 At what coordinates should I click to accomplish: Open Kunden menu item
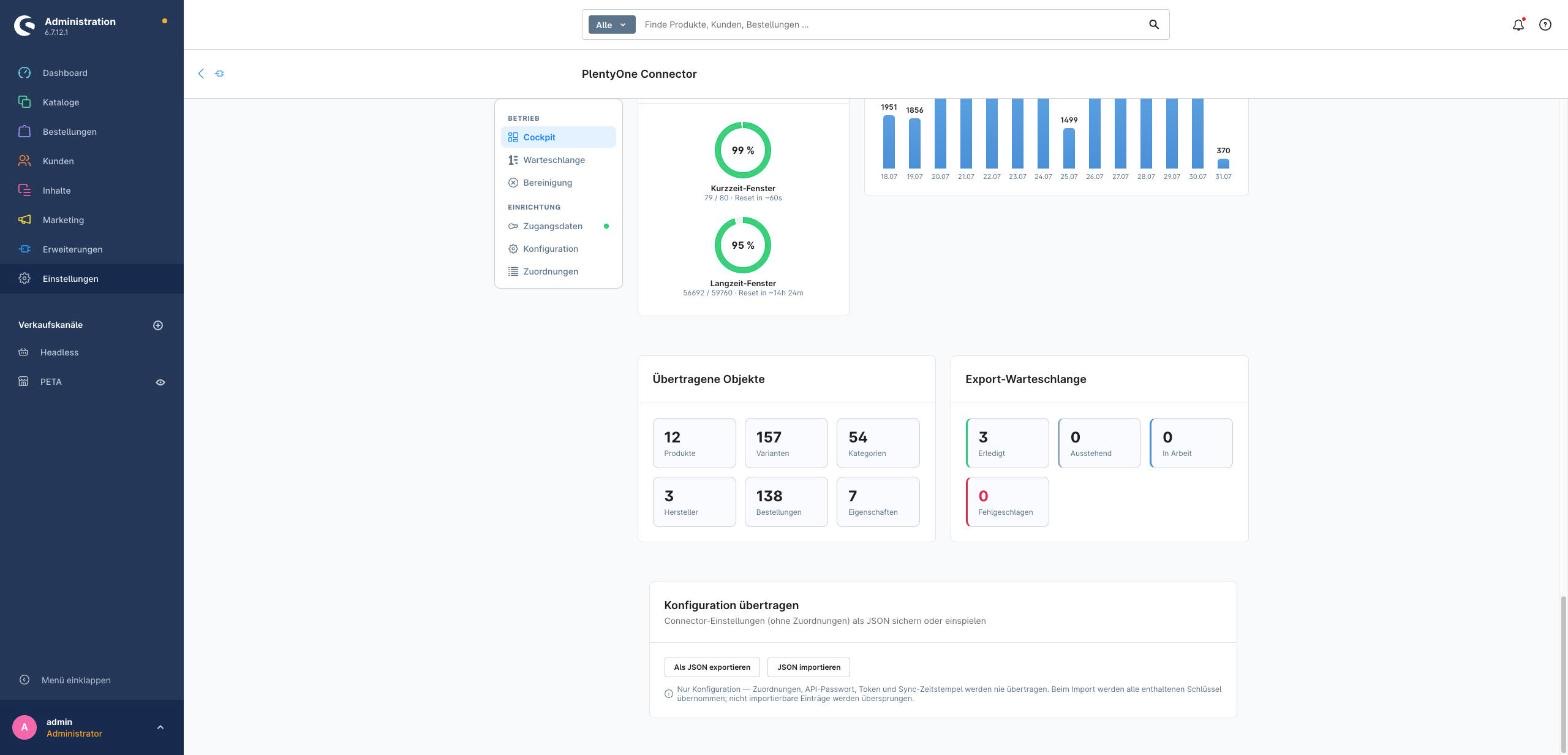tap(58, 161)
